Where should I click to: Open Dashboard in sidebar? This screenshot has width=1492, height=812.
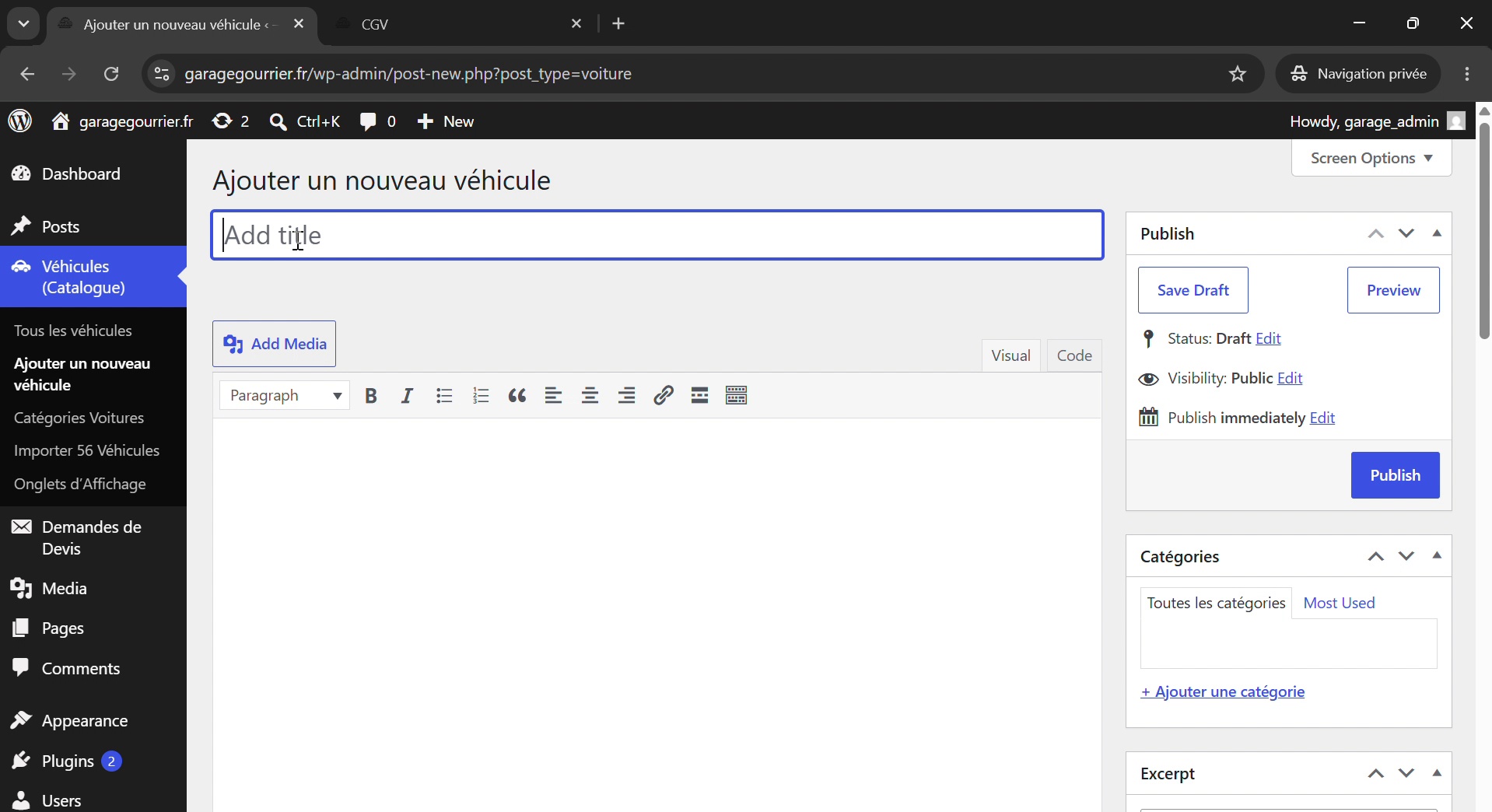click(93, 174)
